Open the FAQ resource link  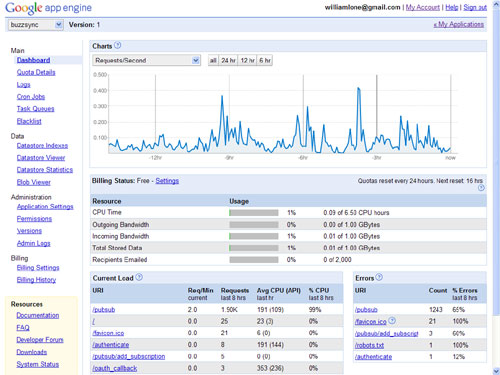tap(23, 327)
